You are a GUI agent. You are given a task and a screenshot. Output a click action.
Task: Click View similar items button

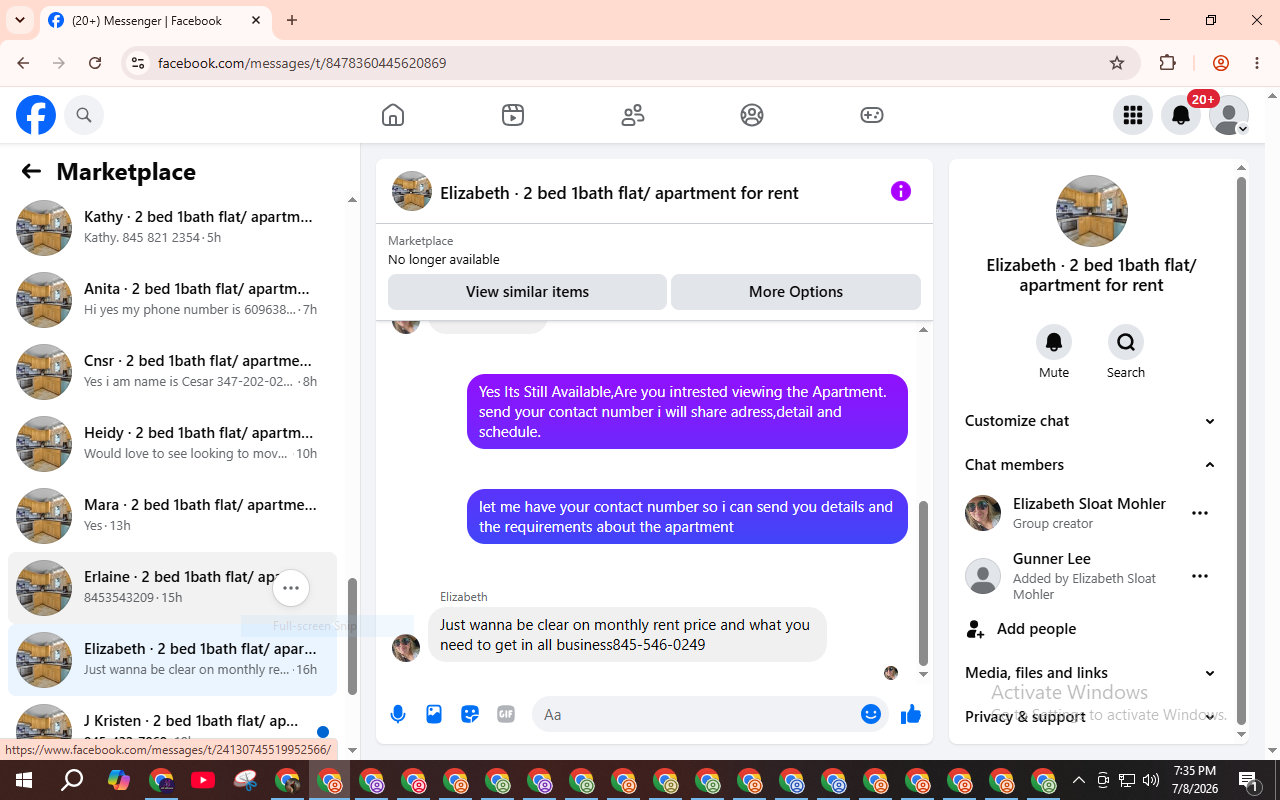[527, 292]
